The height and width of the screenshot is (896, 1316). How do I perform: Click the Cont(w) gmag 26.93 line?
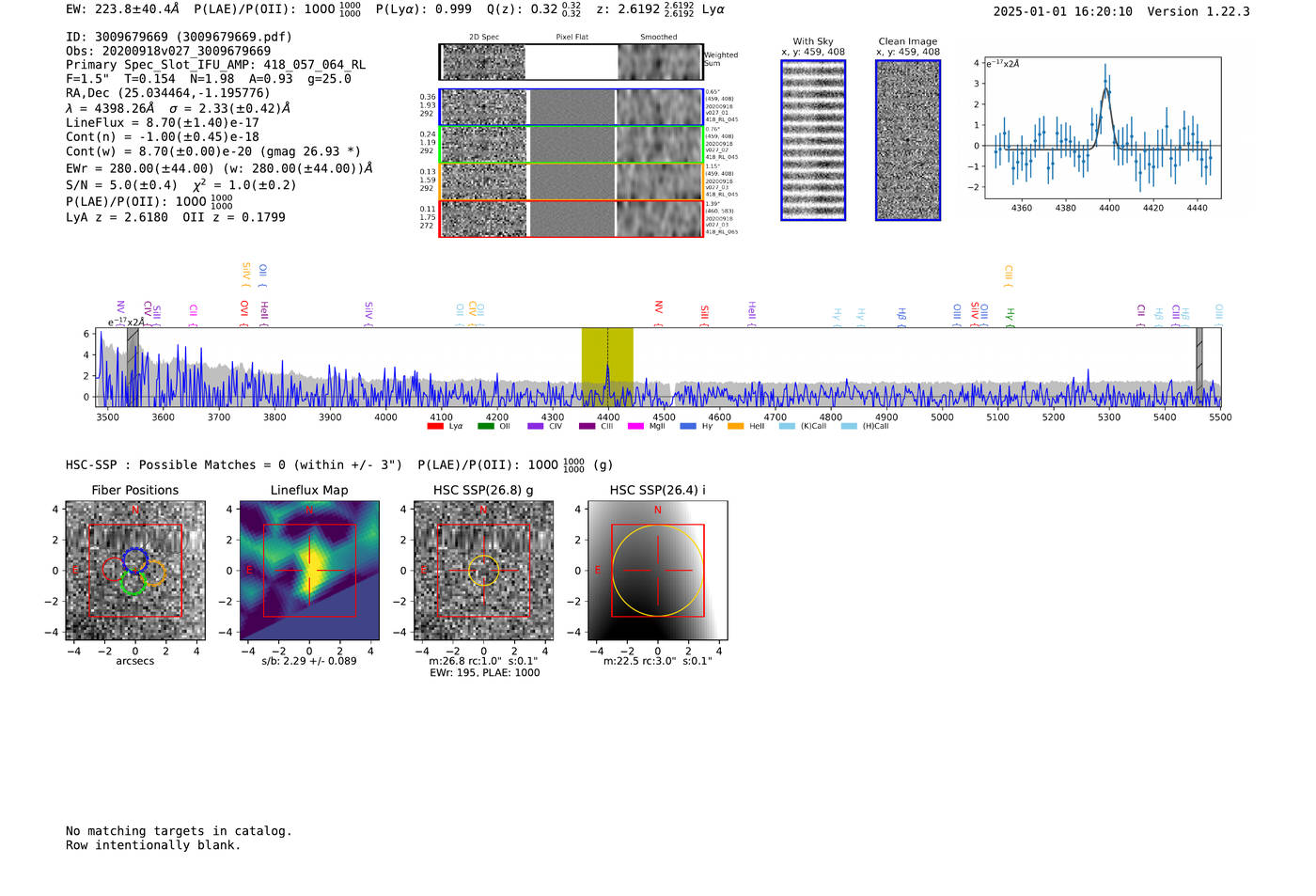[213, 151]
